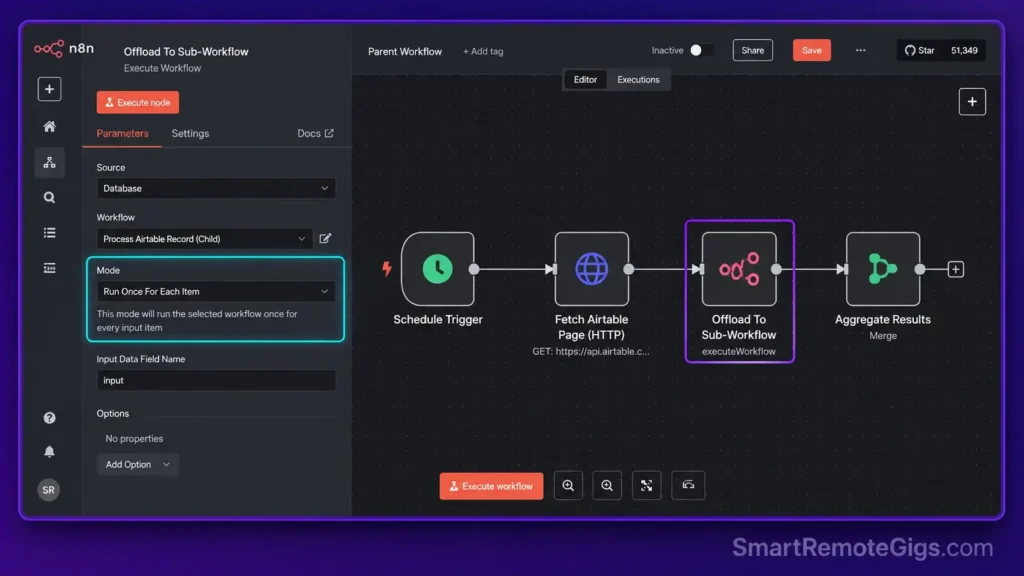1024x576 pixels.
Task: Open the workflows hierarchy icon in sidebar
Action: tap(49, 162)
